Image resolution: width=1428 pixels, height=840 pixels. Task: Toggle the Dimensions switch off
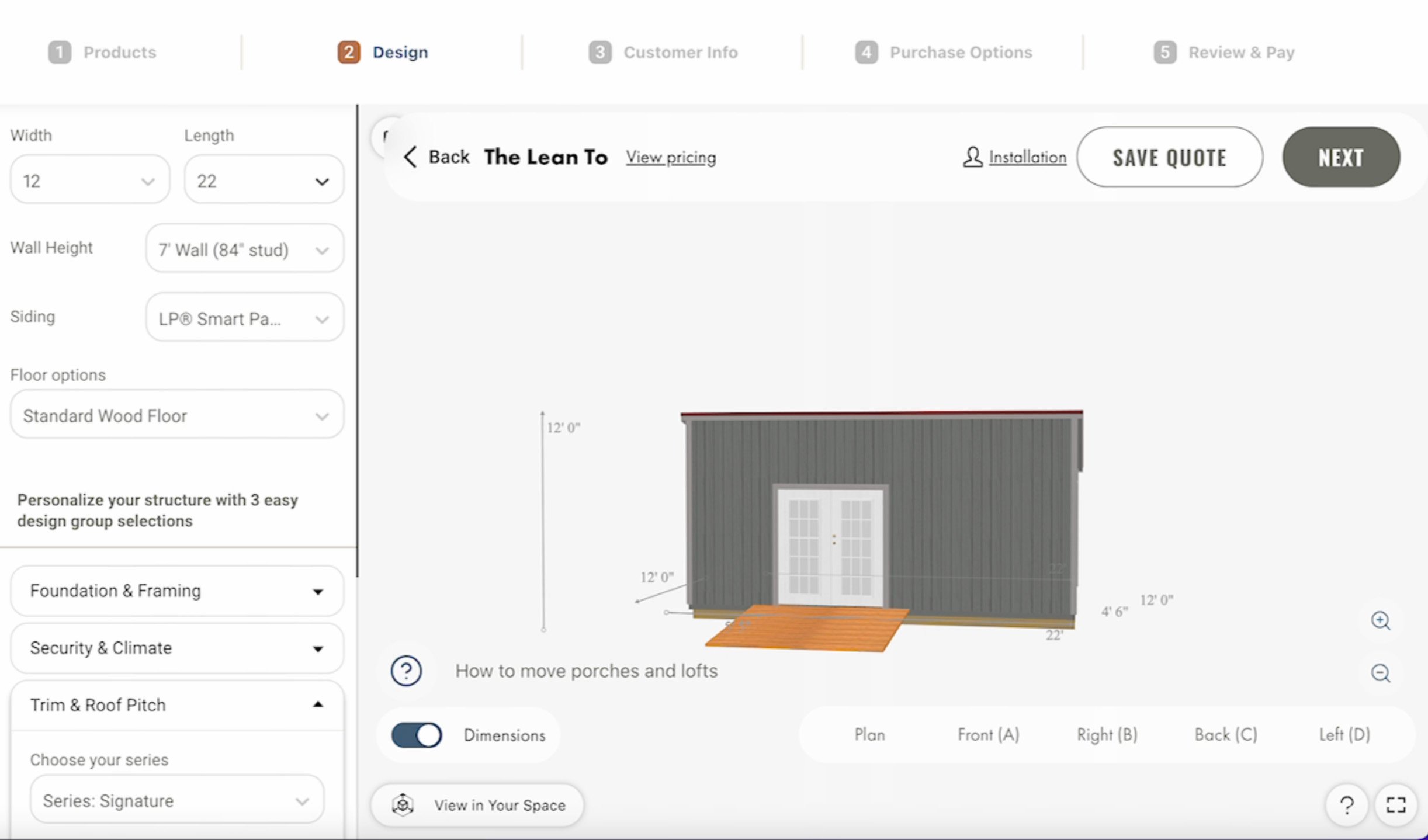[417, 735]
